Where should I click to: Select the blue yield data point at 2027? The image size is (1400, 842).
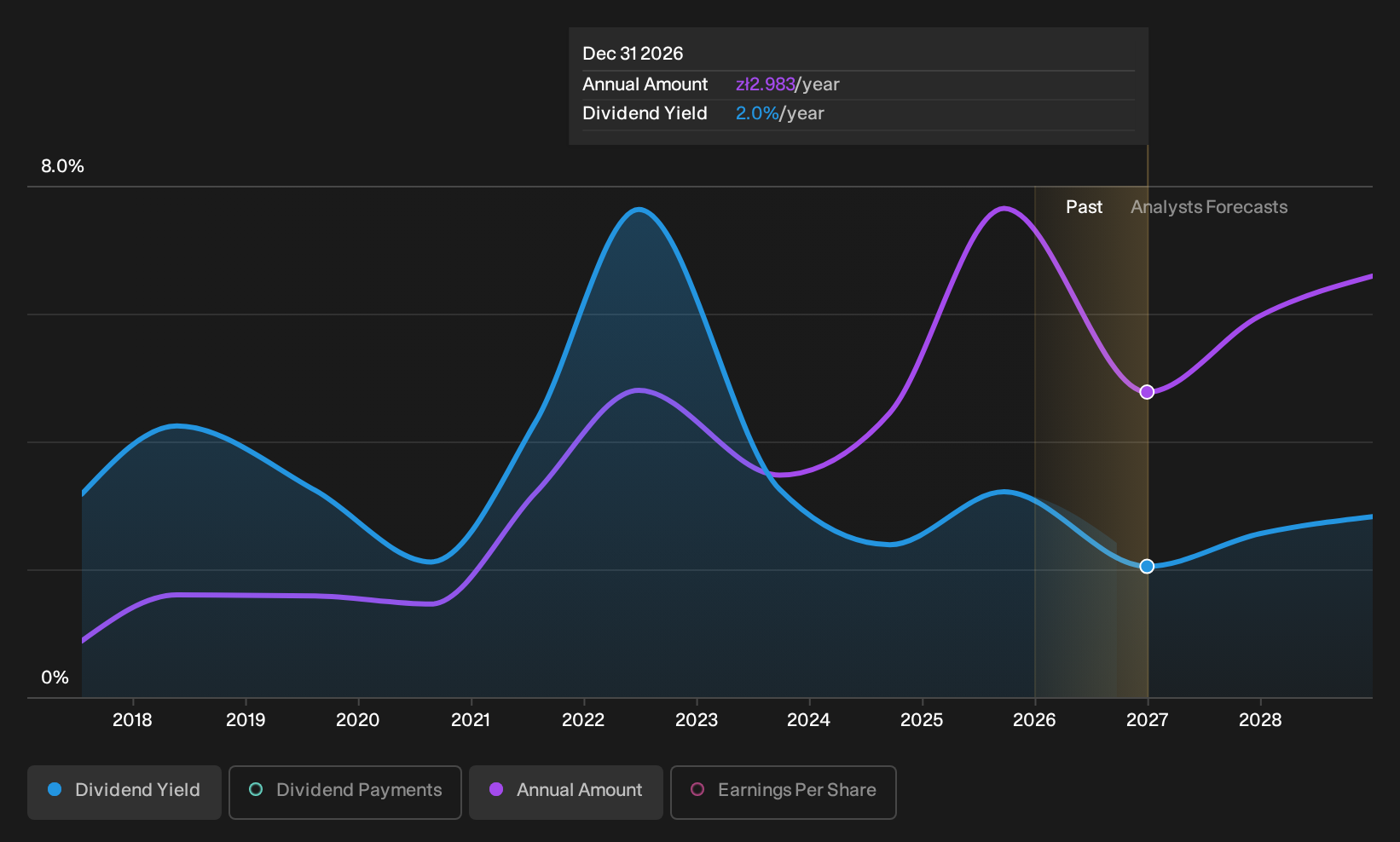point(1147,567)
